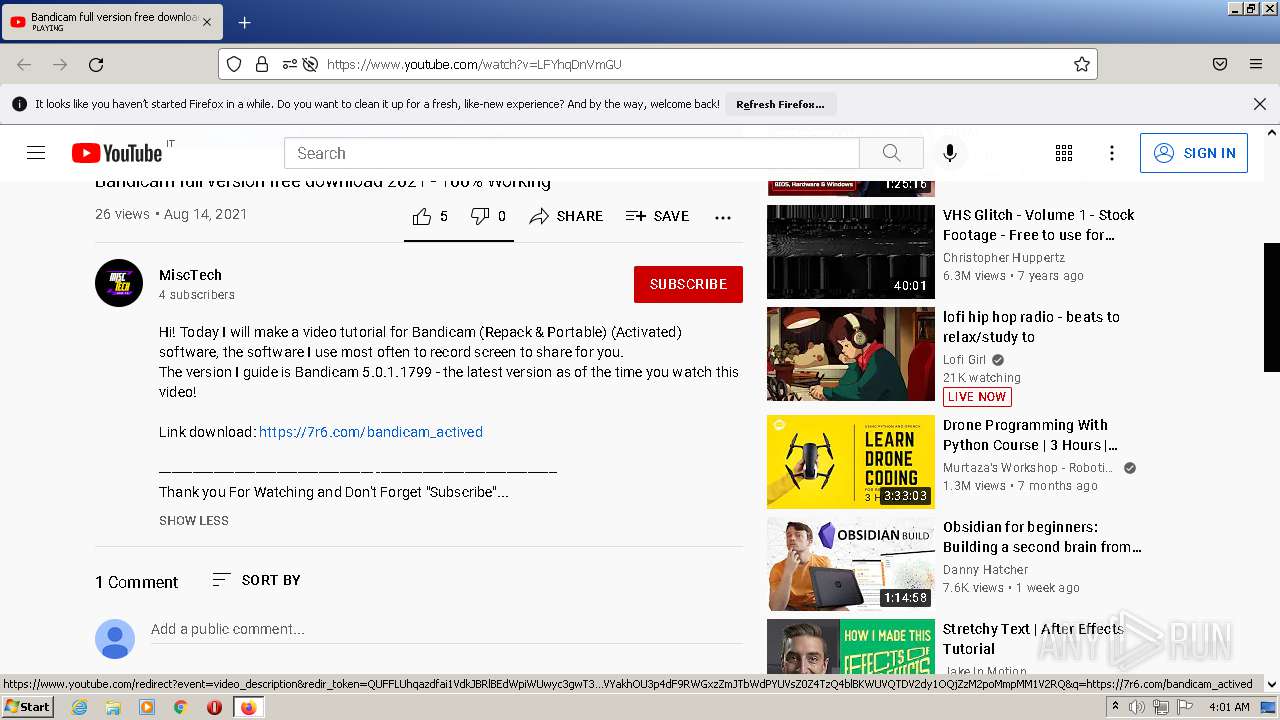Open the Windows Start menu
This screenshot has width=1280, height=720.
point(28,707)
